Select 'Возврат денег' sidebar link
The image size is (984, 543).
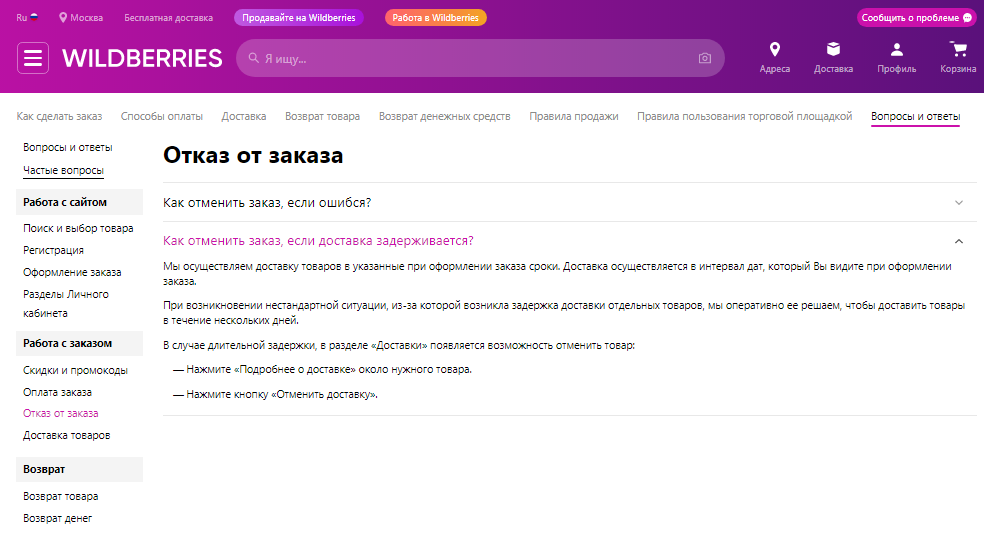(57, 518)
